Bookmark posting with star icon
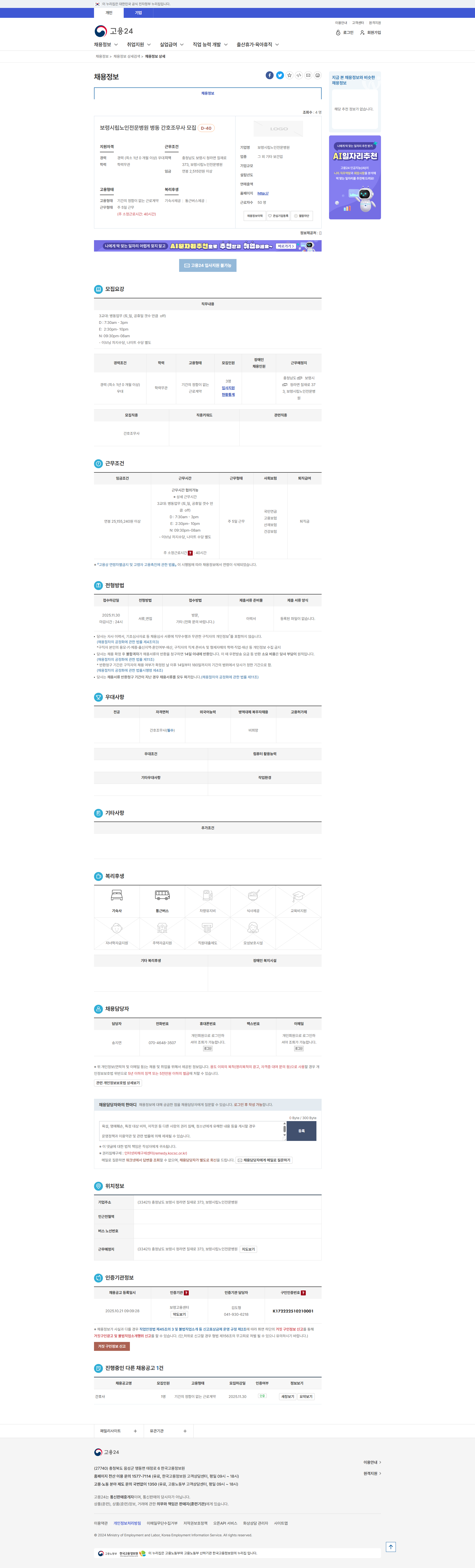The image size is (475, 1568). point(289,76)
